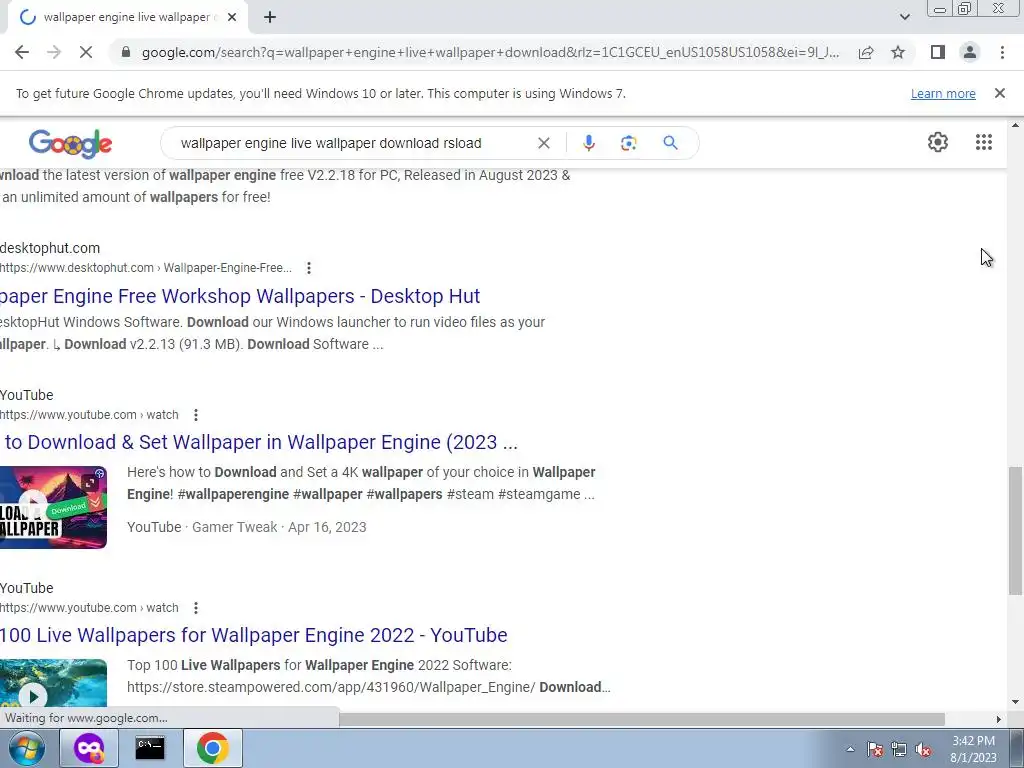
Task: Open options for desktophut.com result
Action: [x=309, y=268]
